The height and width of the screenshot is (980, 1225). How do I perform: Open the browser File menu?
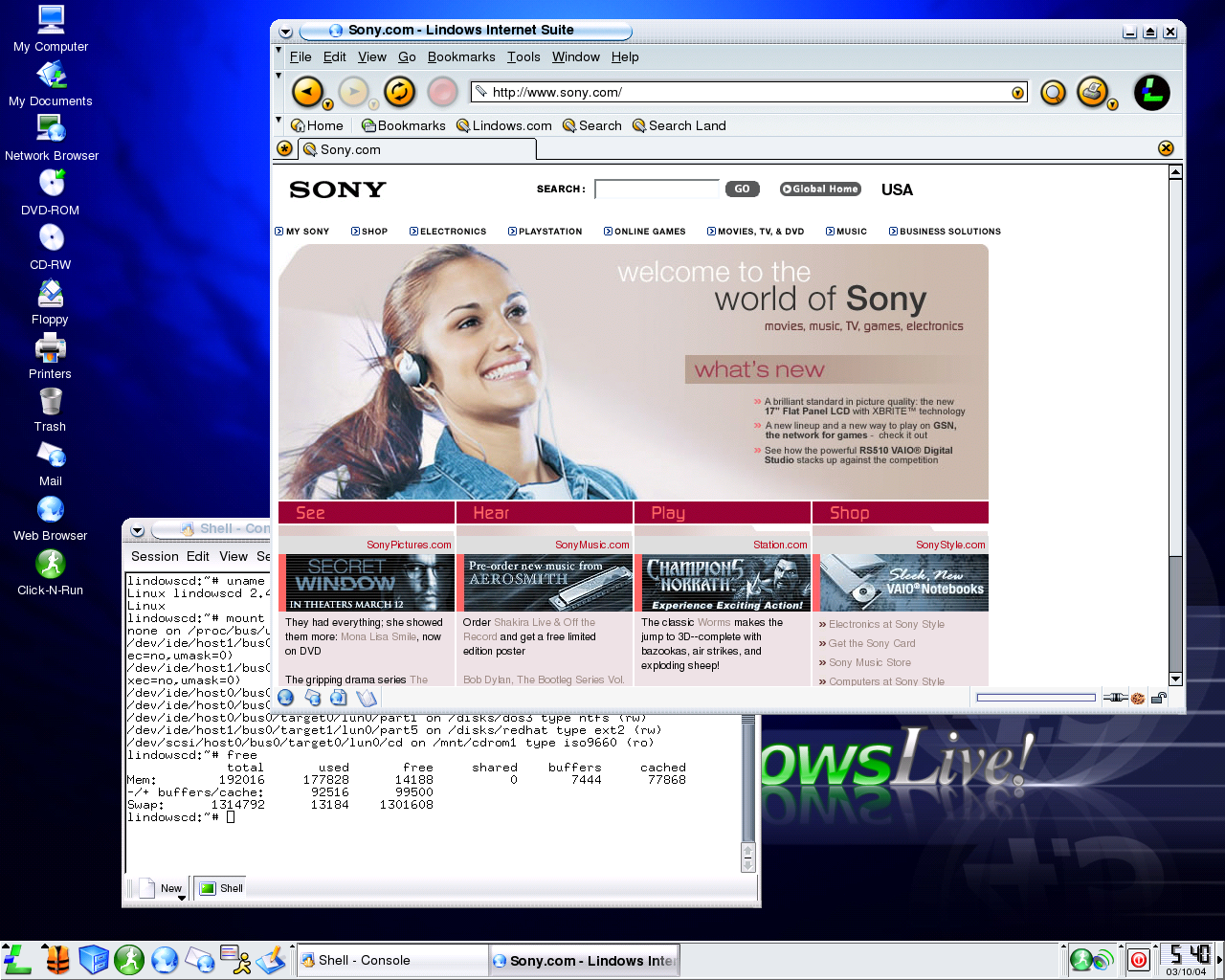pos(301,56)
